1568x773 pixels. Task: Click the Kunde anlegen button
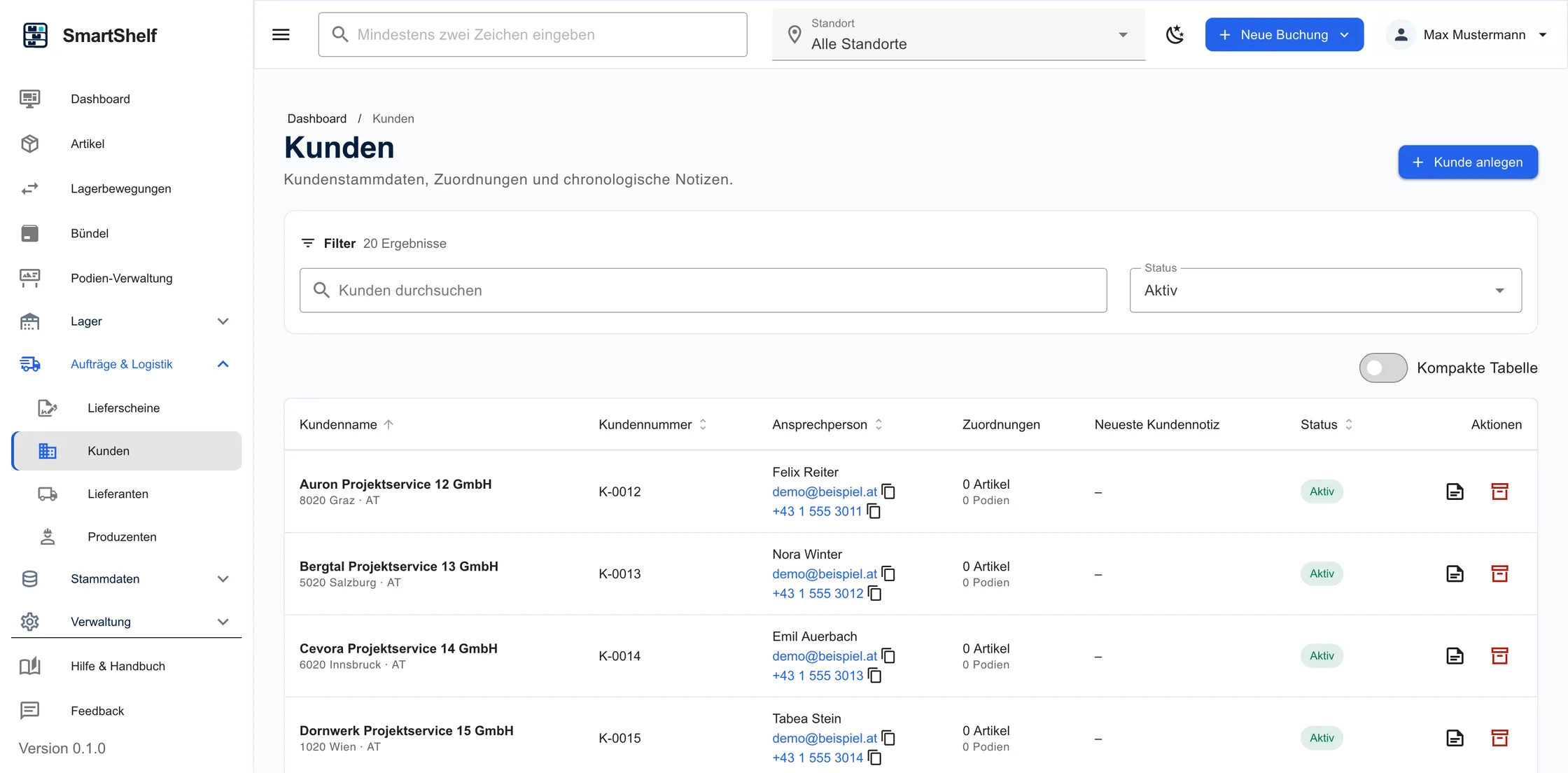(1468, 162)
